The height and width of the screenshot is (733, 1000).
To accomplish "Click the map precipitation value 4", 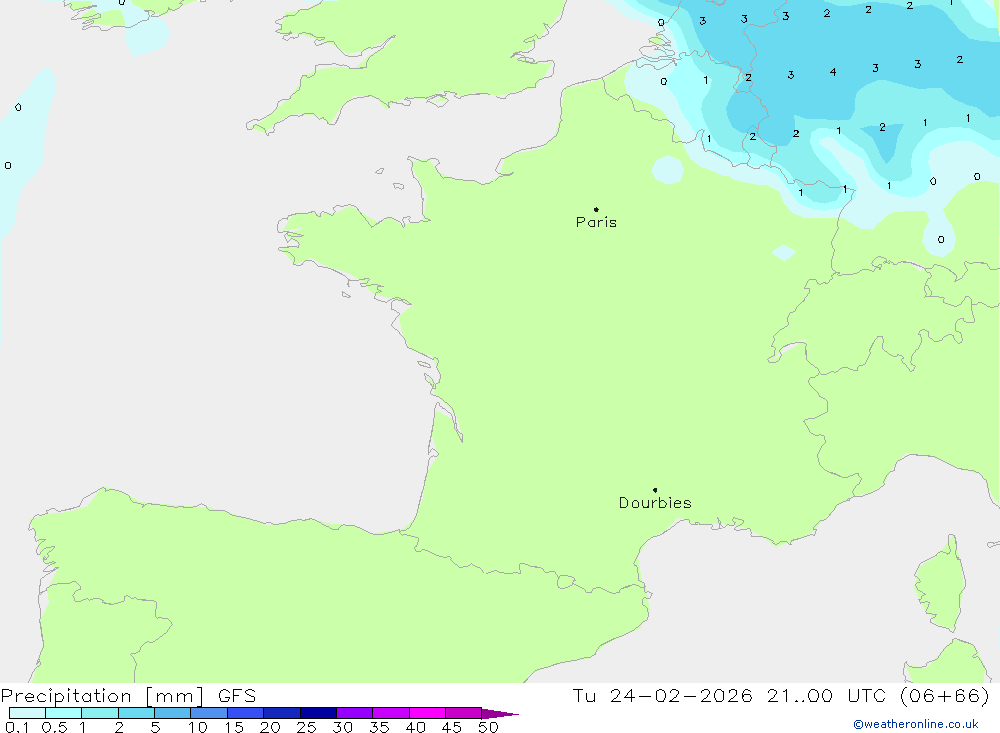I will [833, 72].
